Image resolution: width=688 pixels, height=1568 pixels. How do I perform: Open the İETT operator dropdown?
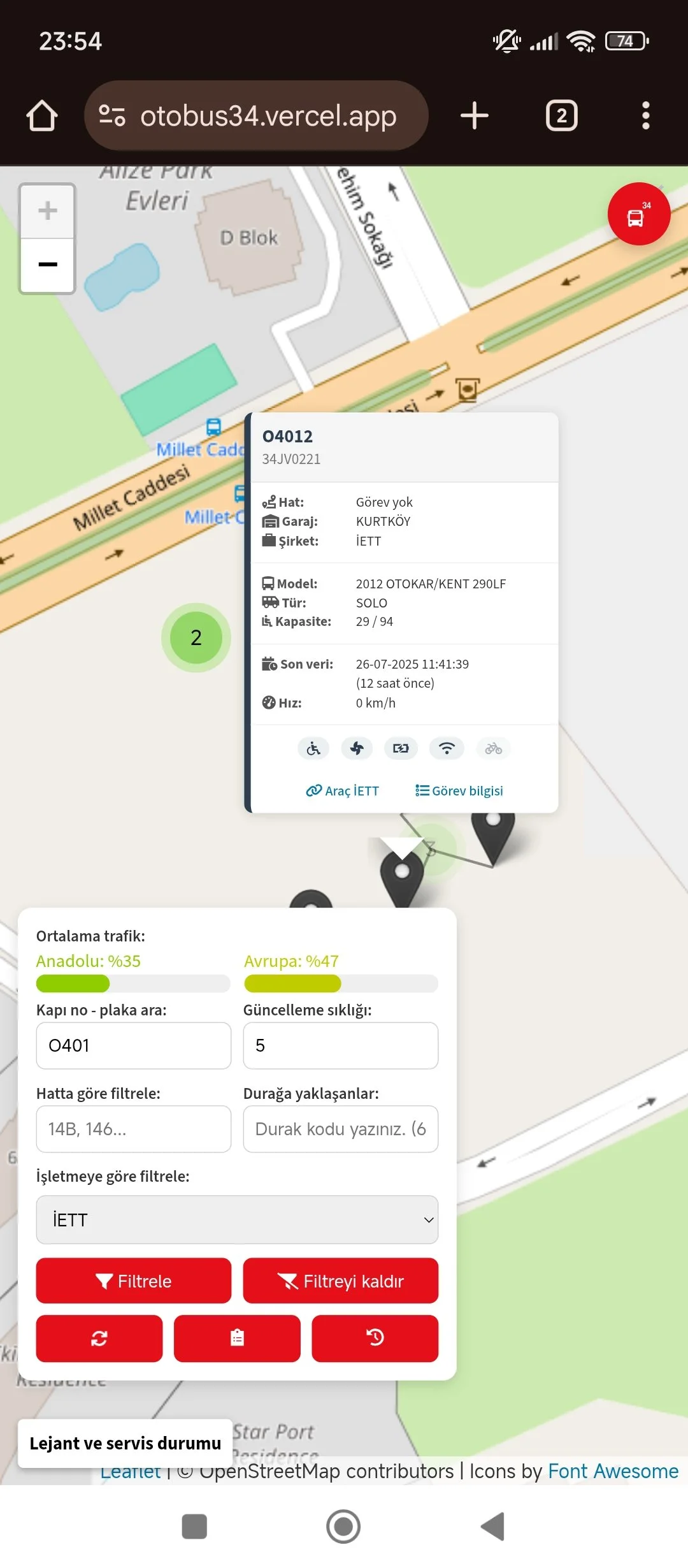[x=237, y=1219]
